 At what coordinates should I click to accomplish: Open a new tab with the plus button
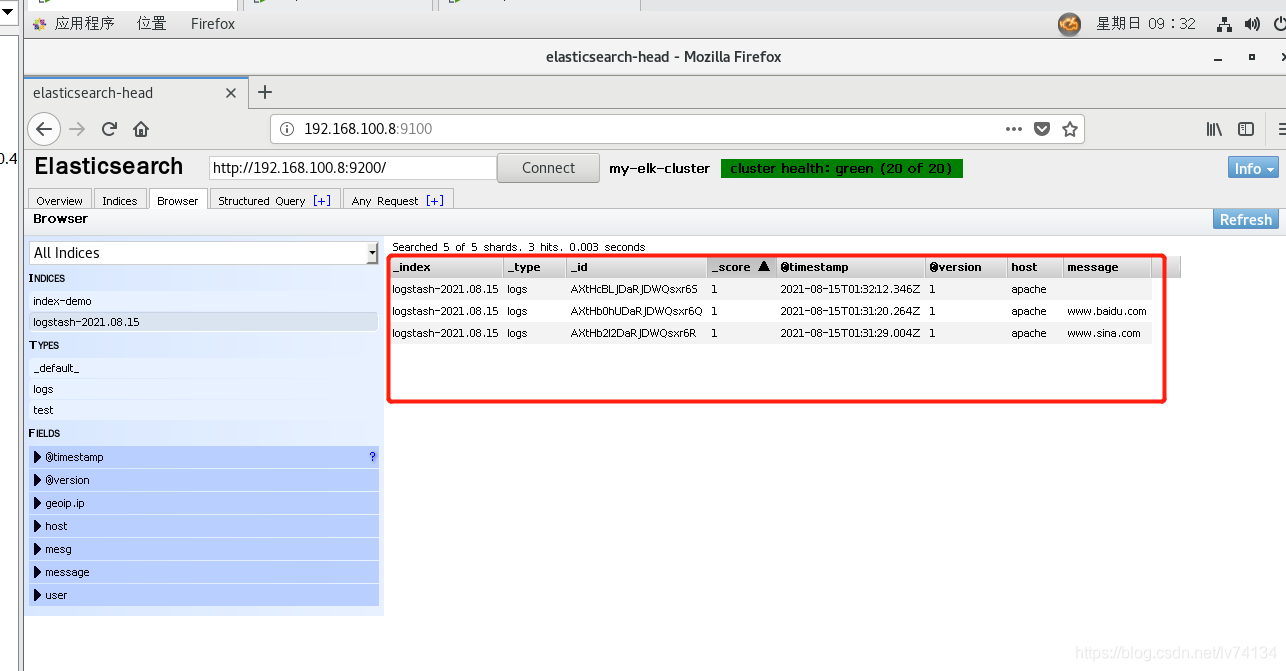tap(265, 92)
